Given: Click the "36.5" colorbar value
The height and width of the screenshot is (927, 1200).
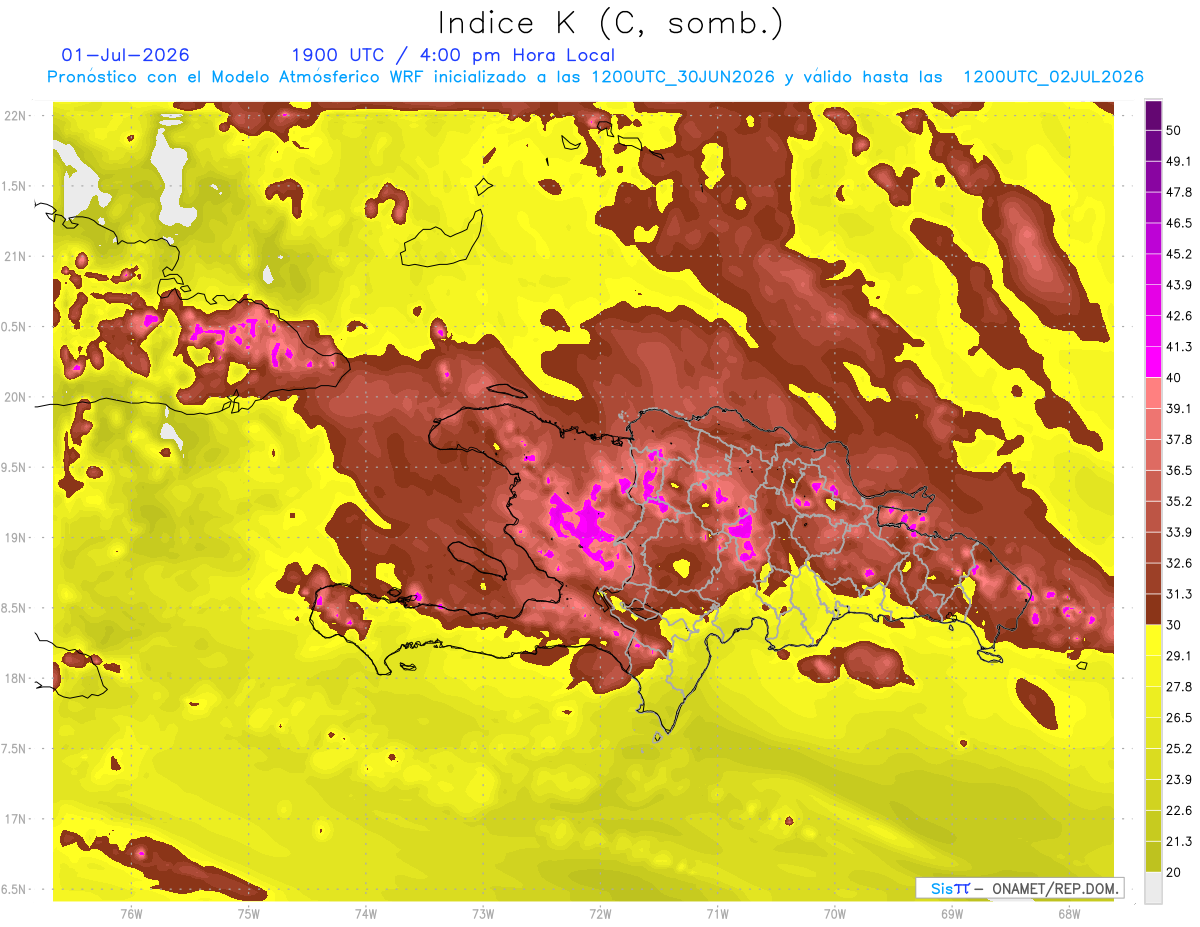Looking at the screenshot, I should (x=1179, y=470).
